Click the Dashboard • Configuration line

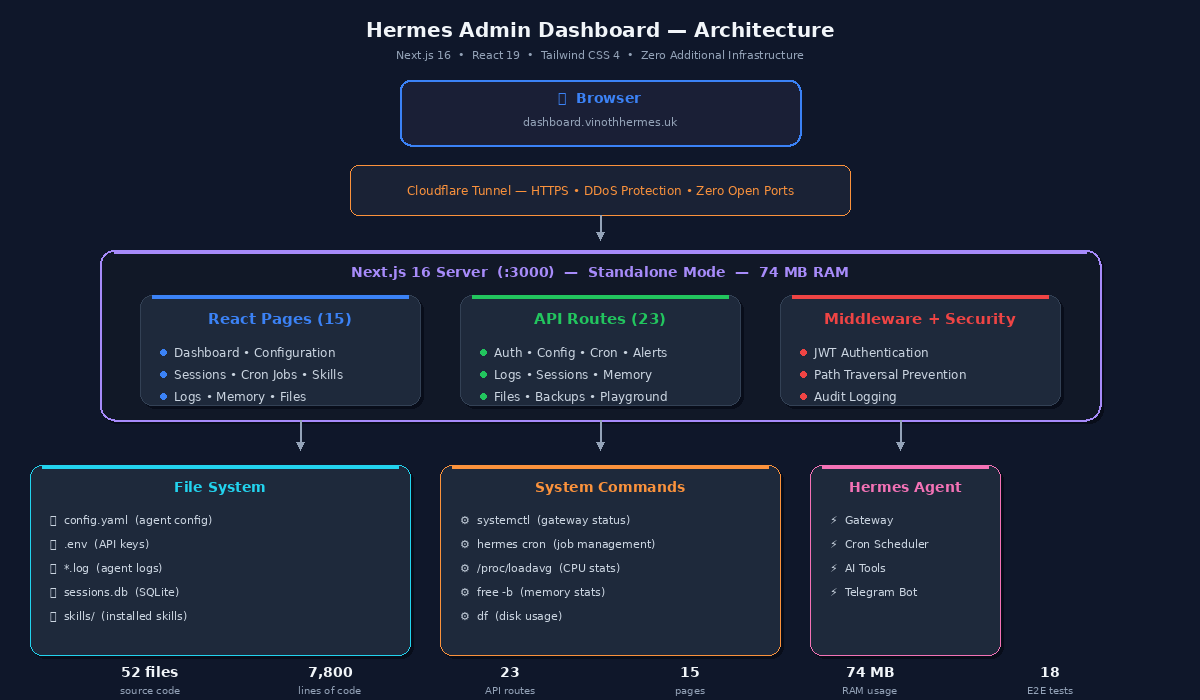254,353
